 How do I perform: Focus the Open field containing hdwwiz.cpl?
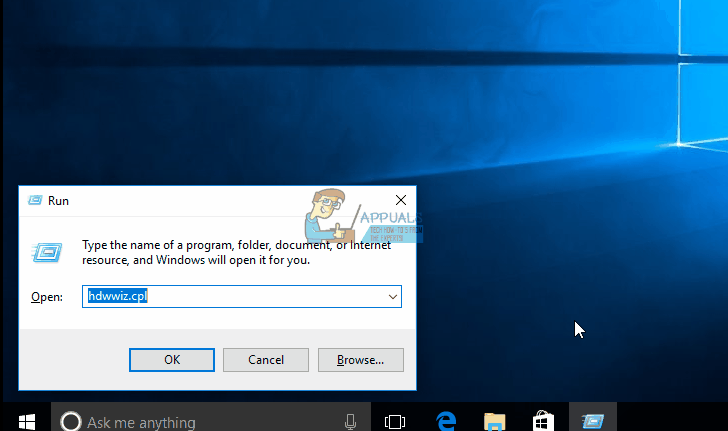click(x=242, y=296)
